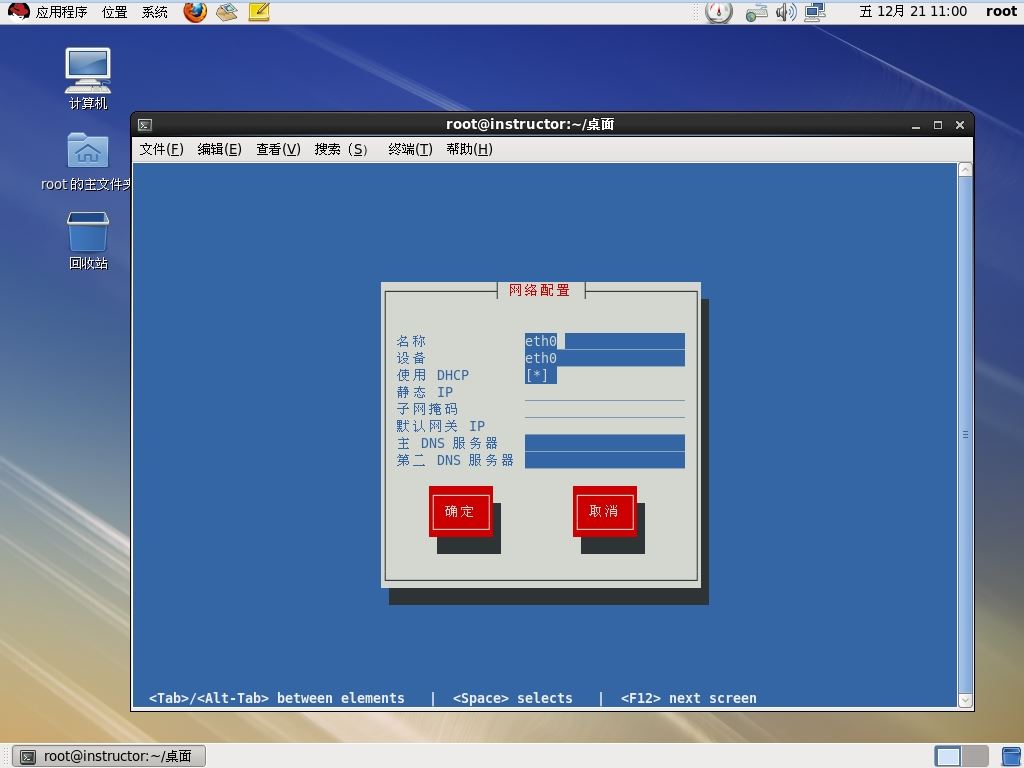This screenshot has width=1024, height=768.
Task: Click the network devices tray icon
Action: point(756,12)
